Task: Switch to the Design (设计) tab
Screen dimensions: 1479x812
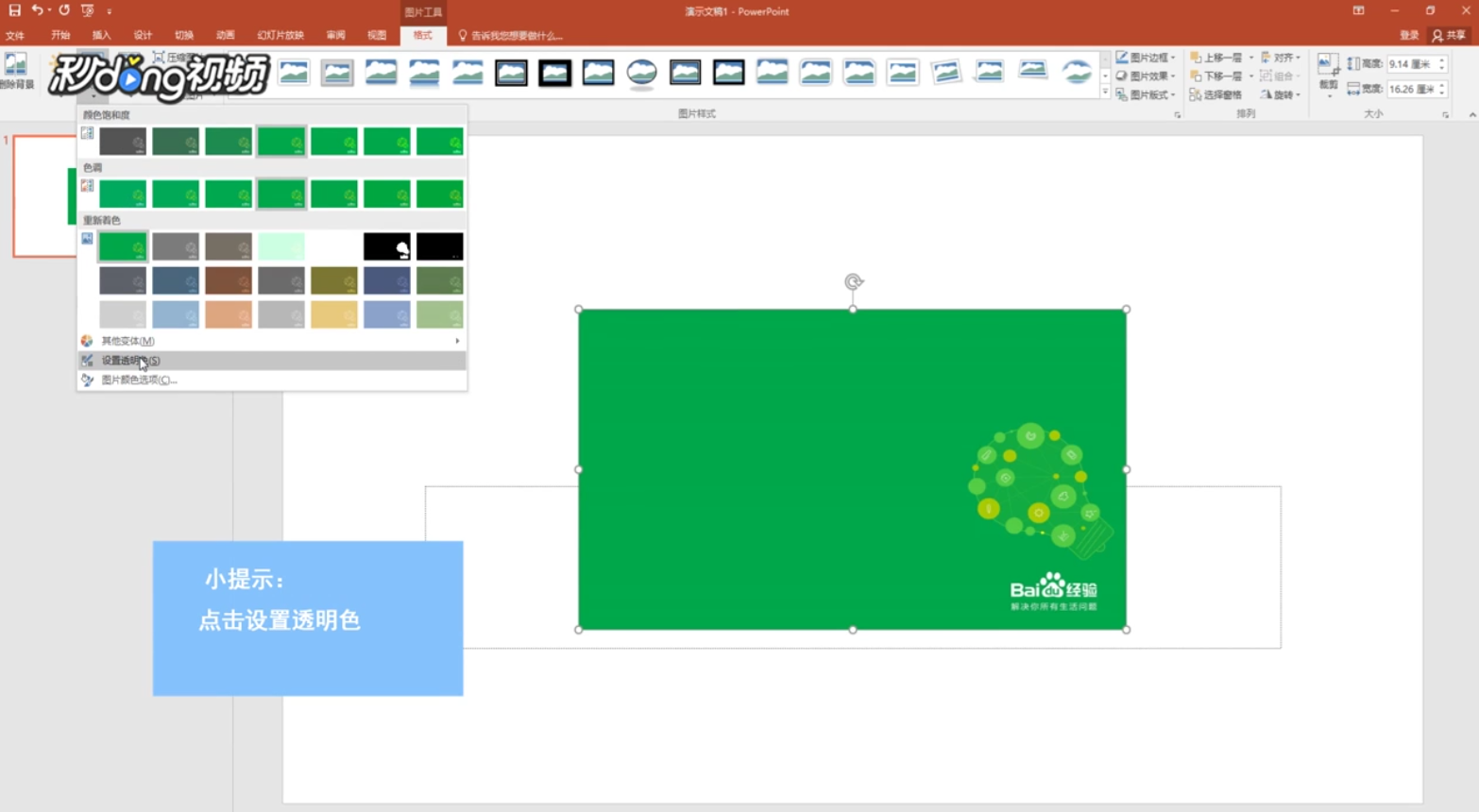Action: coord(143,35)
